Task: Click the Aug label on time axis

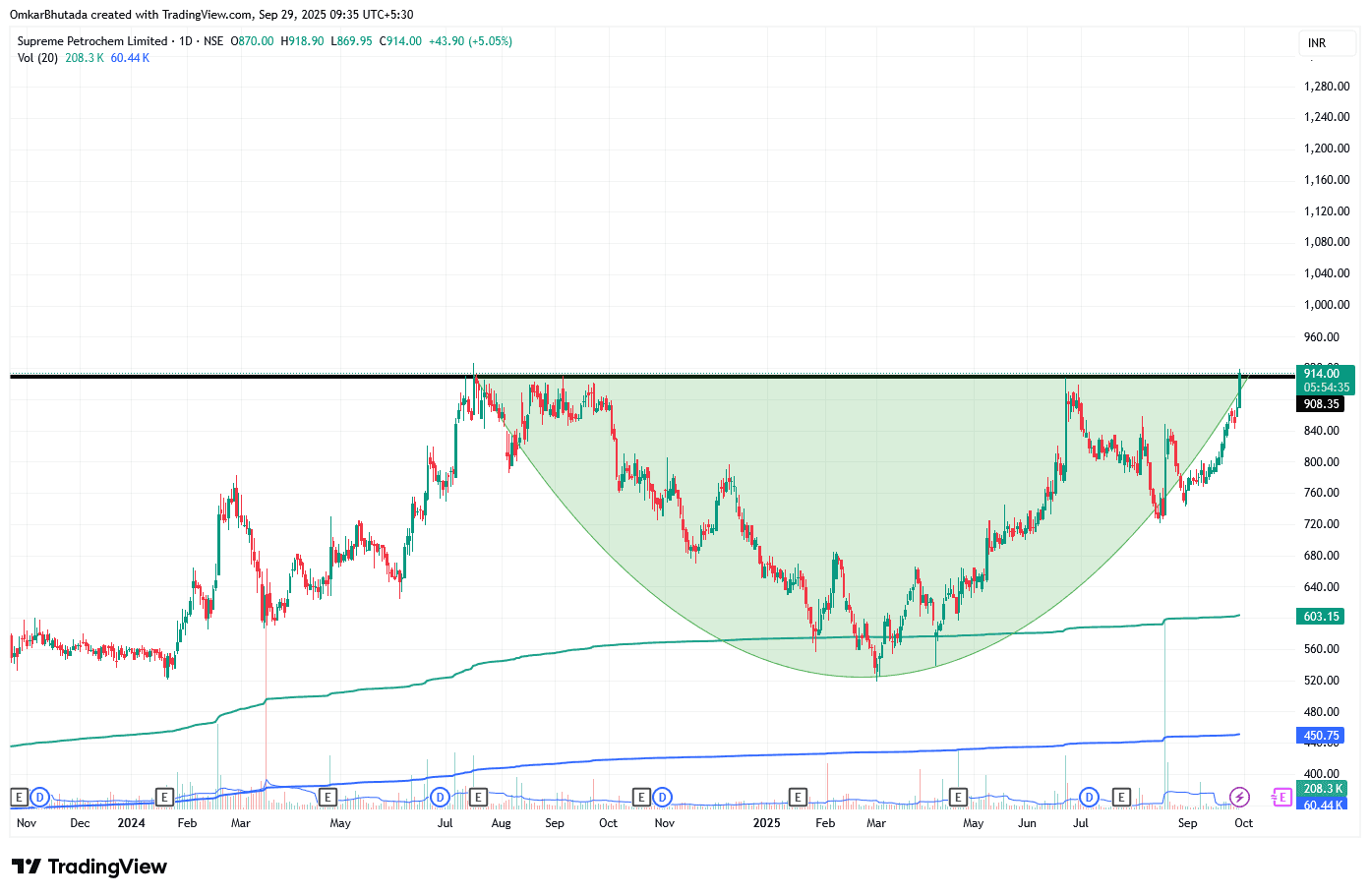Action: [x=501, y=823]
